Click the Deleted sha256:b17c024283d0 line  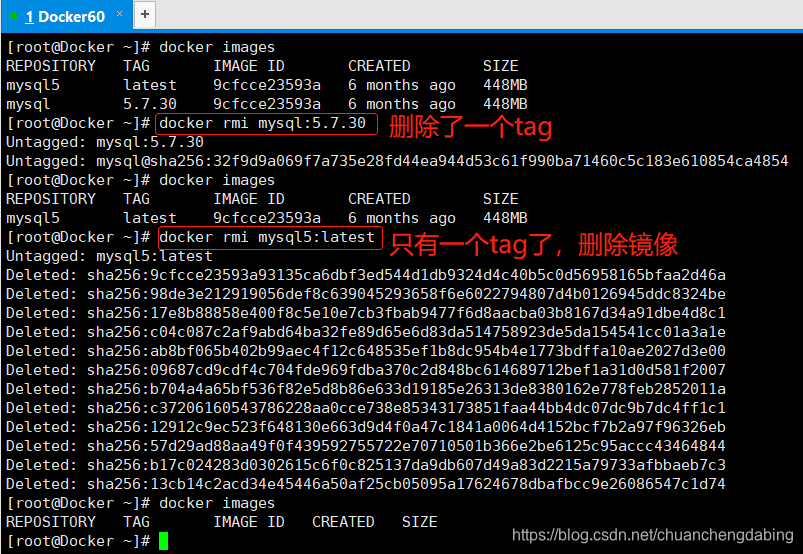pyautogui.click(x=366, y=465)
